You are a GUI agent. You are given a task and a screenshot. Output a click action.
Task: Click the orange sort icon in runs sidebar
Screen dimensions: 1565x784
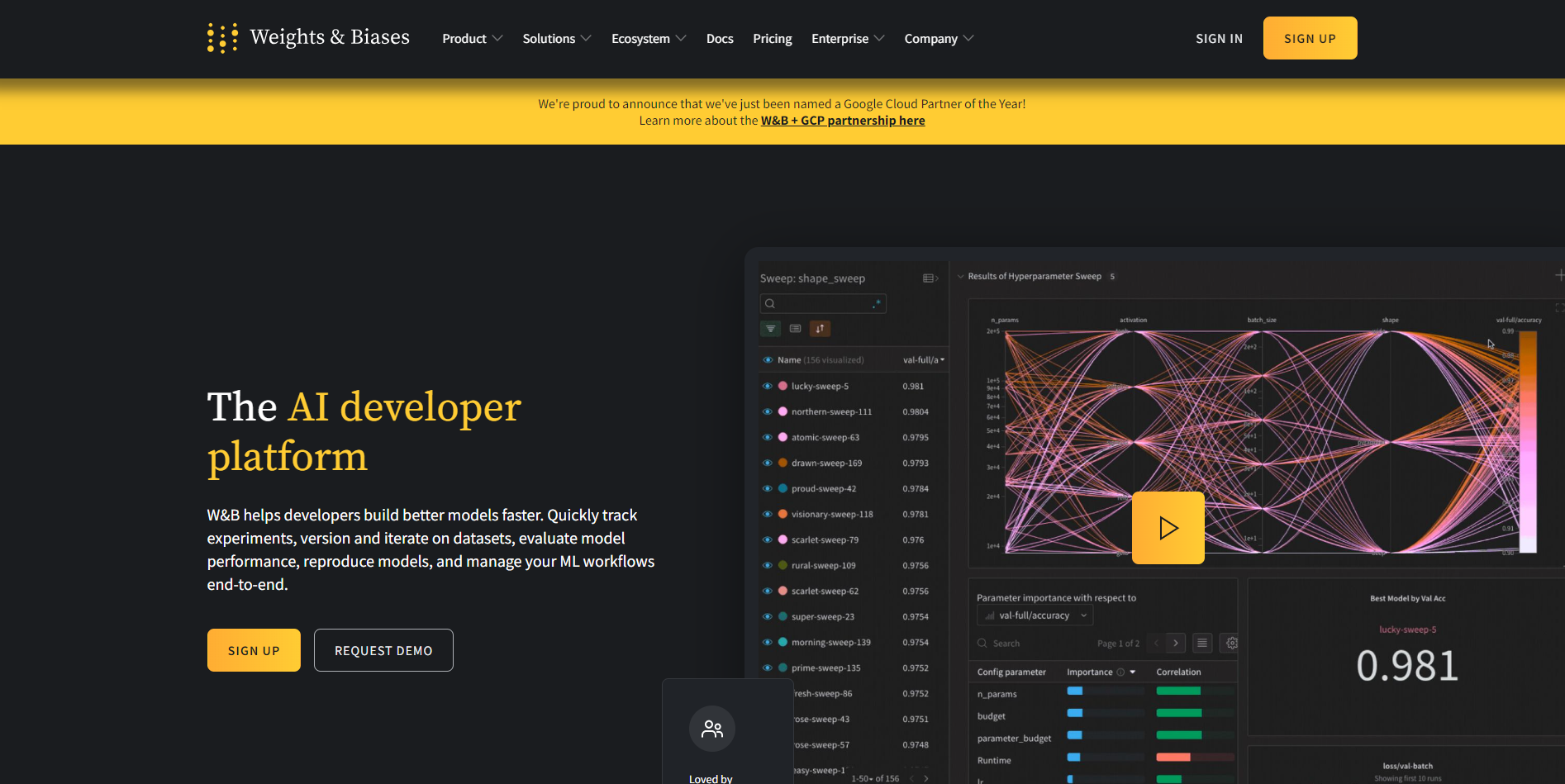point(820,329)
